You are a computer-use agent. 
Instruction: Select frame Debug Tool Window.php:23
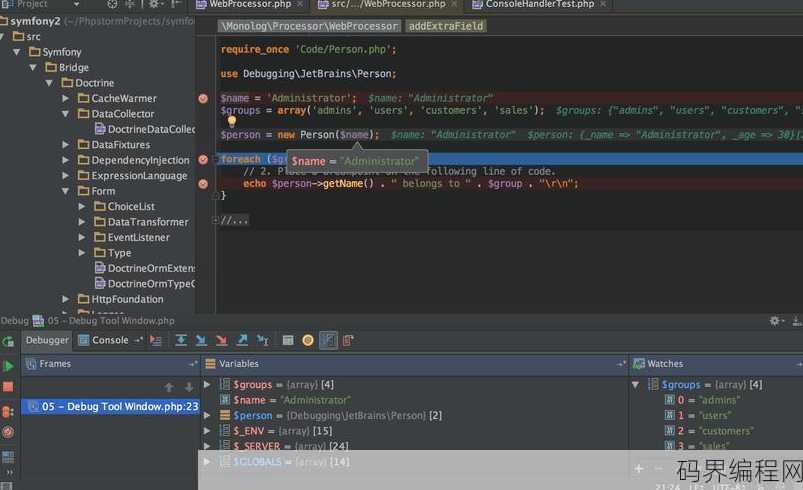(x=110, y=407)
